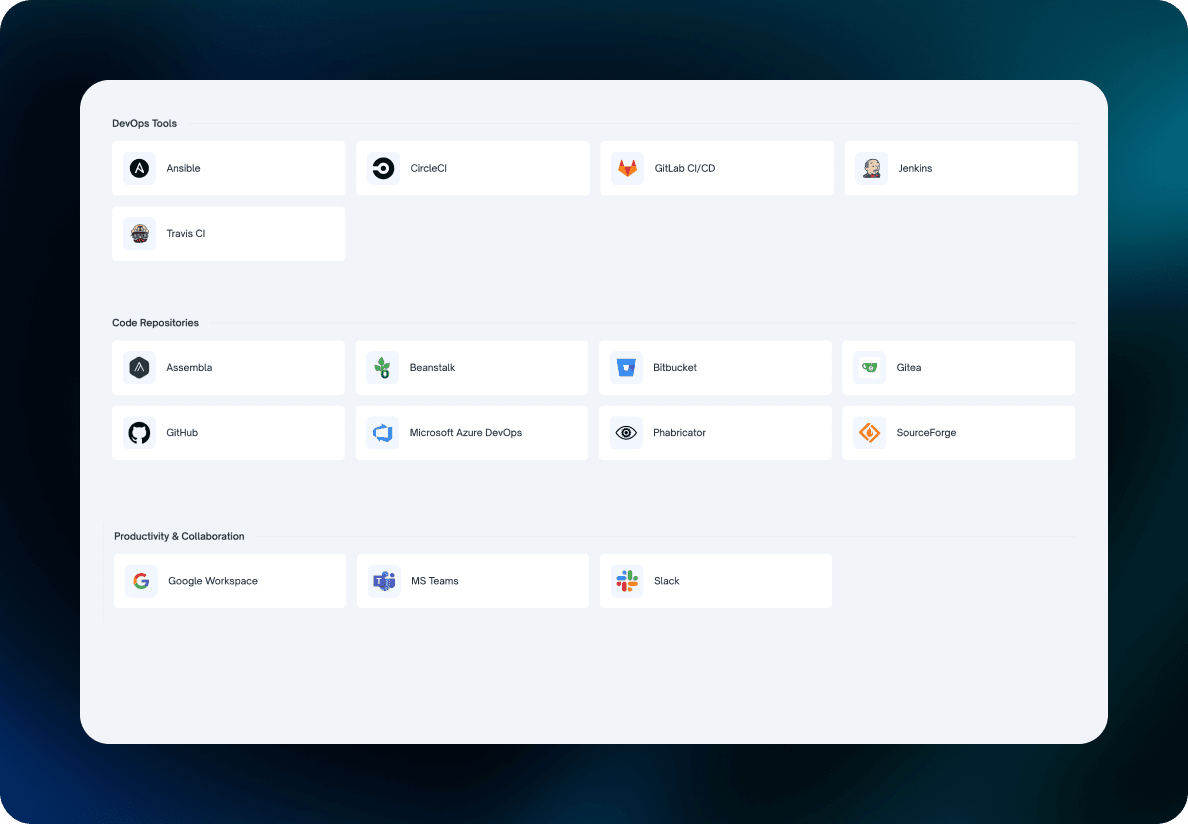The image size is (1188, 824).
Task: Select the Microsoft Azure DevOps label
Action: 466,432
